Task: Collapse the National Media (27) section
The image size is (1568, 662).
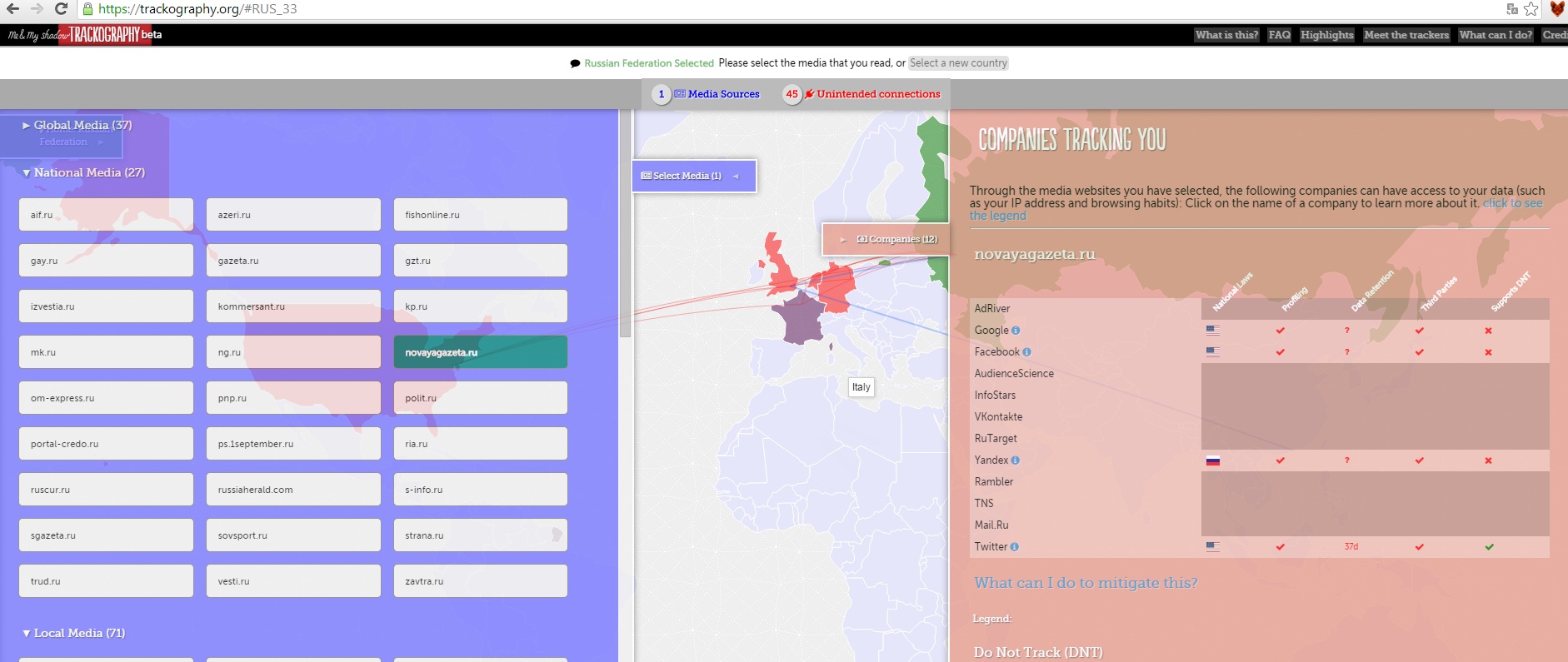Action: pyautogui.click(x=83, y=172)
